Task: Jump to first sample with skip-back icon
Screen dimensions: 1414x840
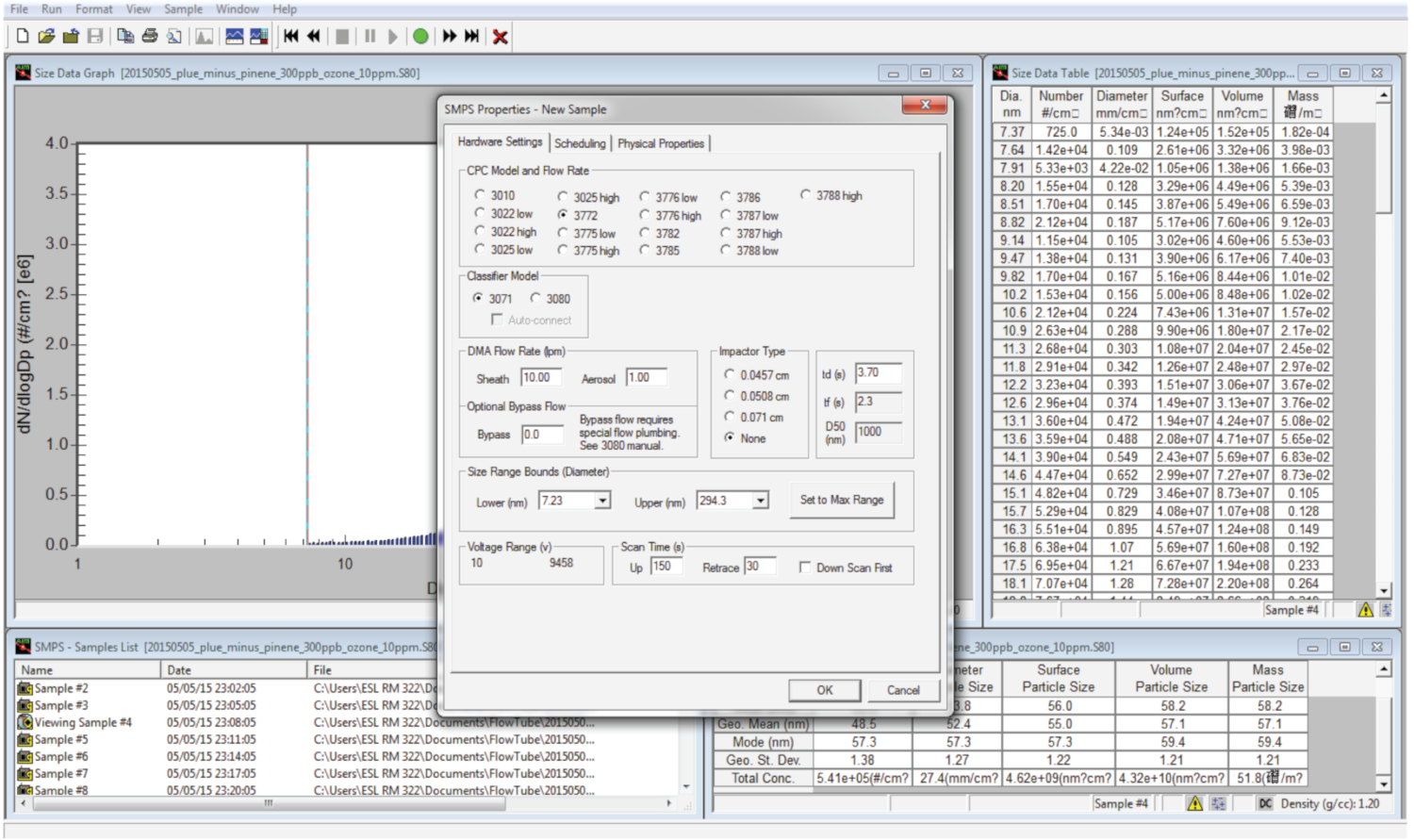Action: click(291, 36)
